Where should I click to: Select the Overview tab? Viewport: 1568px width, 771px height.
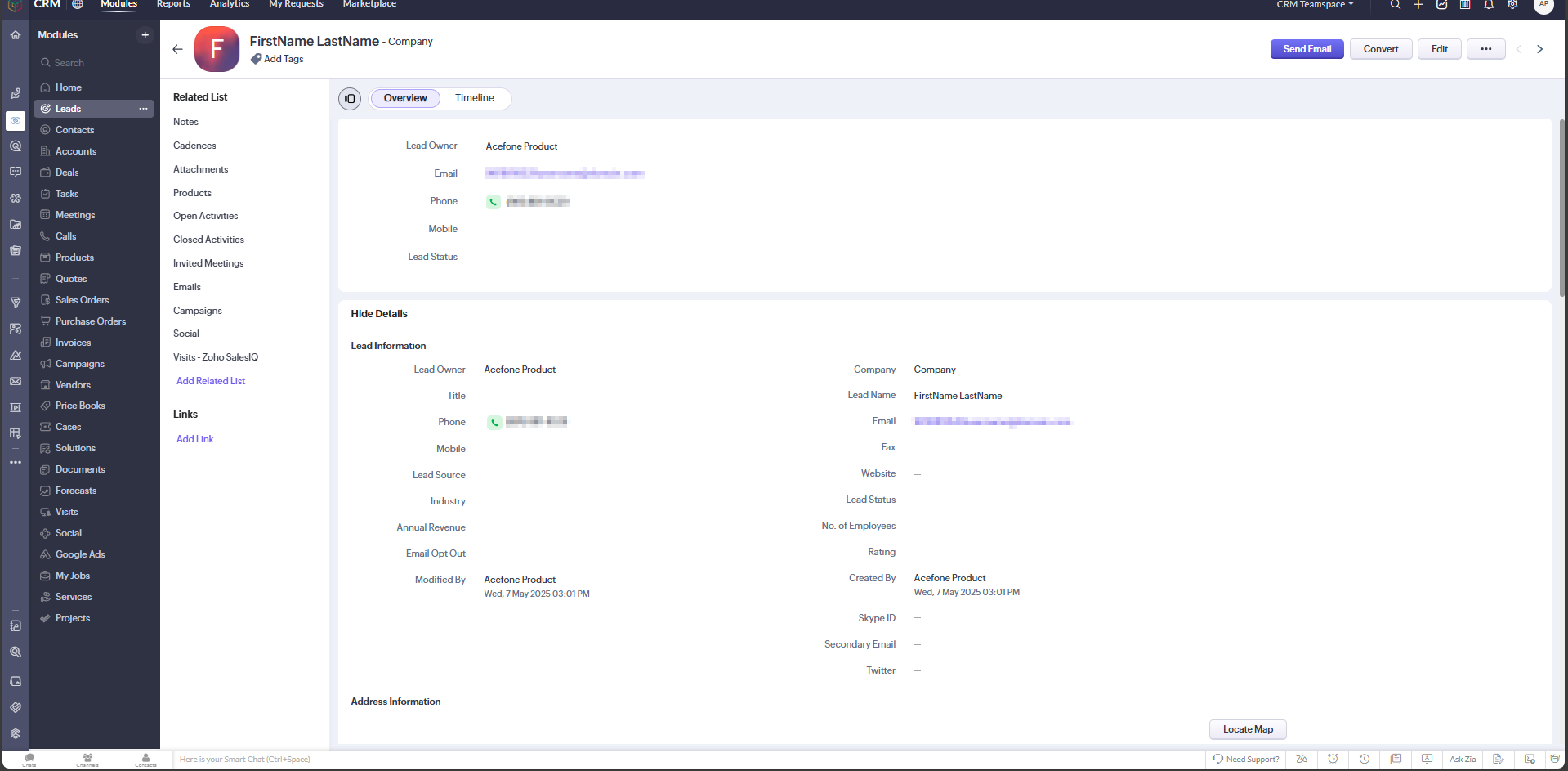pos(405,98)
